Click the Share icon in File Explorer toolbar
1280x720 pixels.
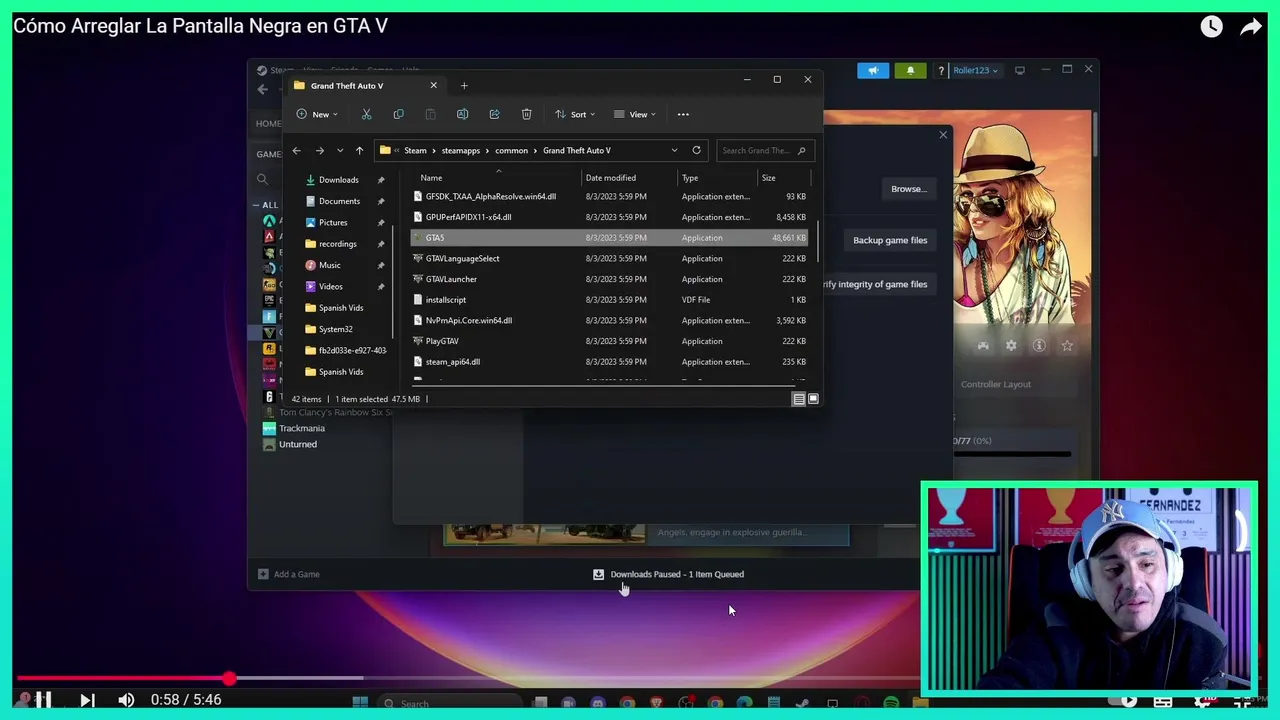(x=494, y=114)
